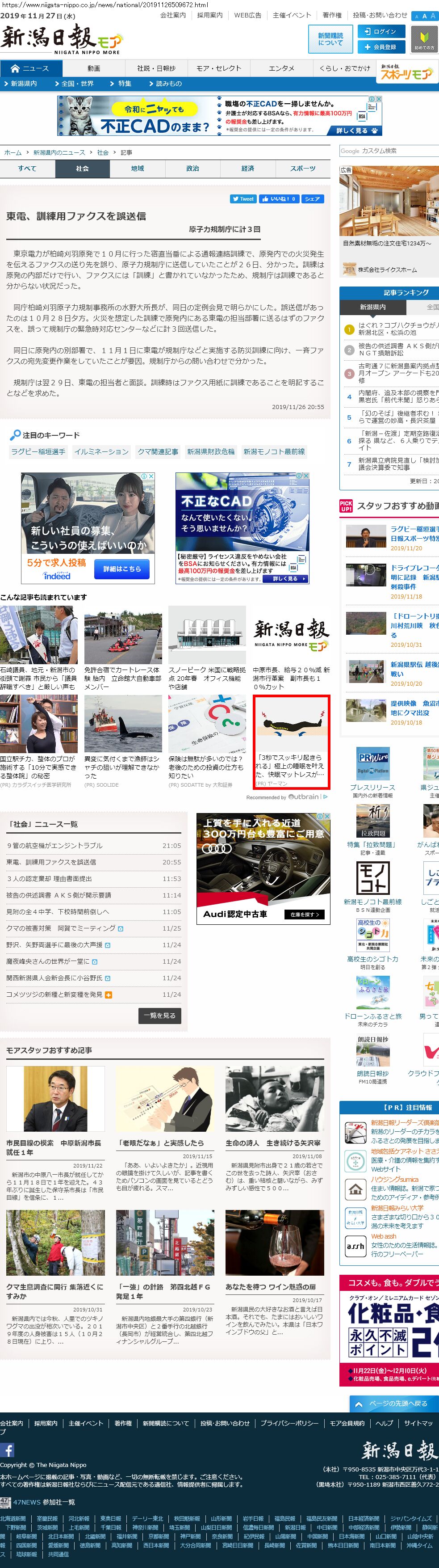This screenshot has width=439, height=1568.
Task: Select the largest font size A
Action: (x=433, y=17)
